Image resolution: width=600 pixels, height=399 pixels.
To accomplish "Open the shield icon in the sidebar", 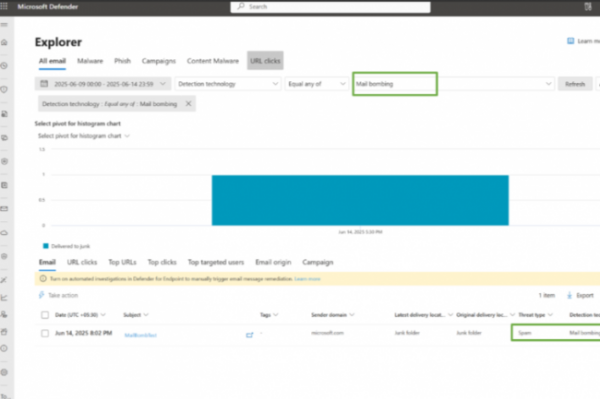I will (x=4, y=90).
